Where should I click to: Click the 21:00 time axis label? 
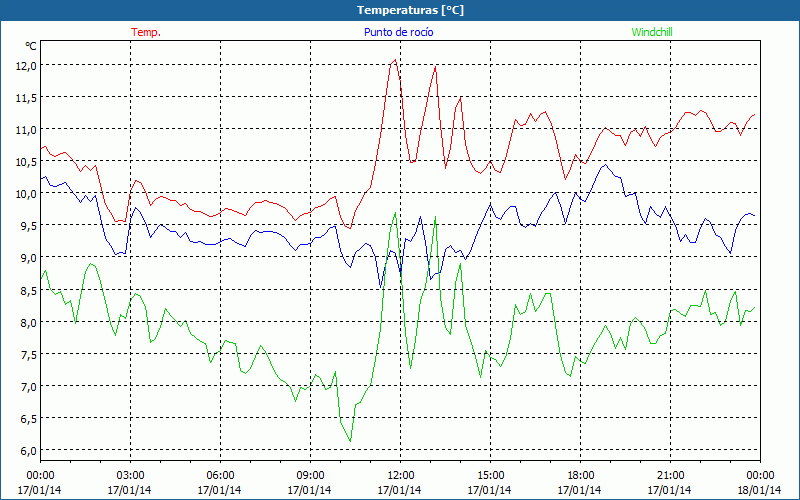point(670,476)
